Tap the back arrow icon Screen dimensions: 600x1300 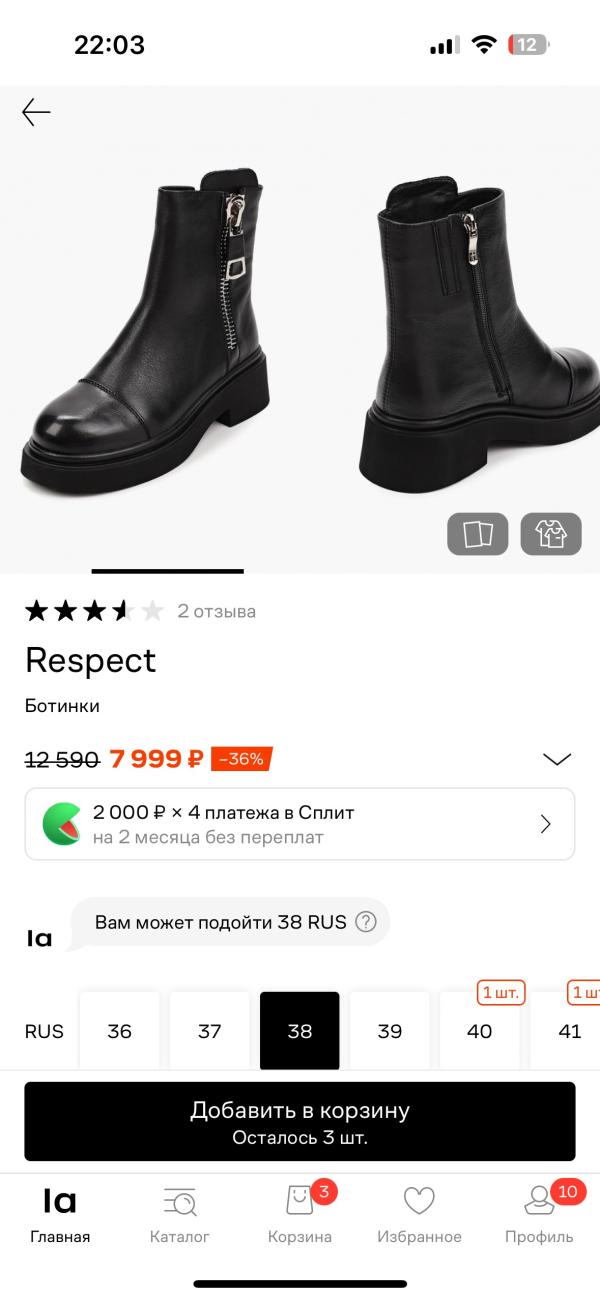coord(36,112)
